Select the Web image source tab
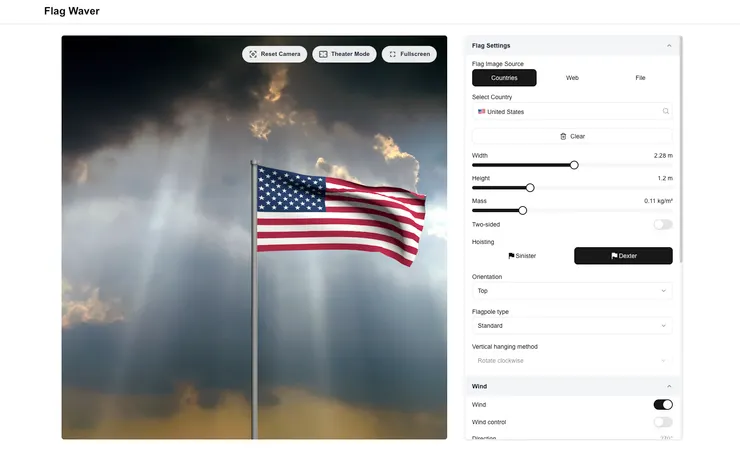This screenshot has height=454, width=740. (572, 78)
